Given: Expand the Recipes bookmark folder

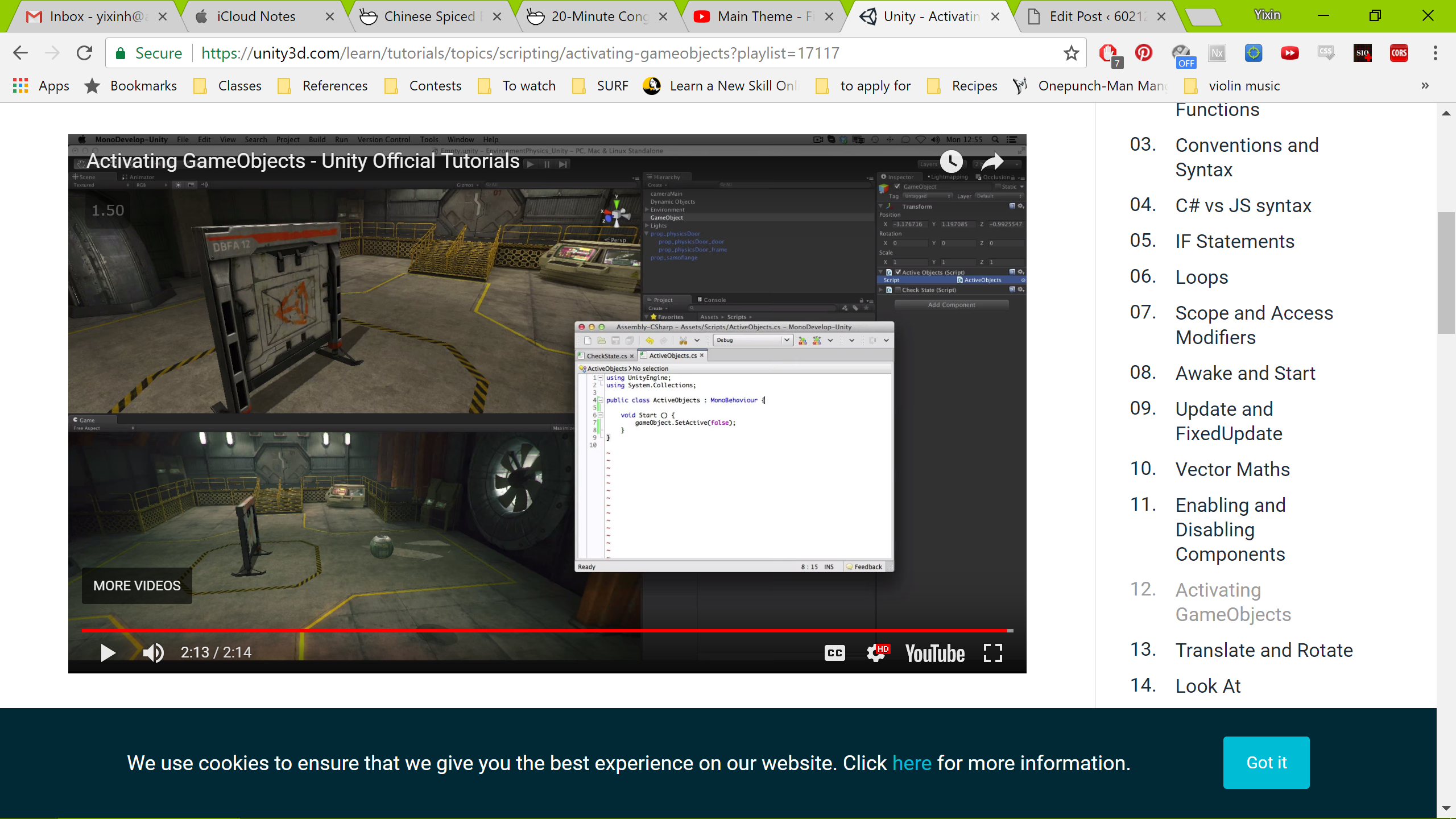Looking at the screenshot, I should pyautogui.click(x=962, y=86).
